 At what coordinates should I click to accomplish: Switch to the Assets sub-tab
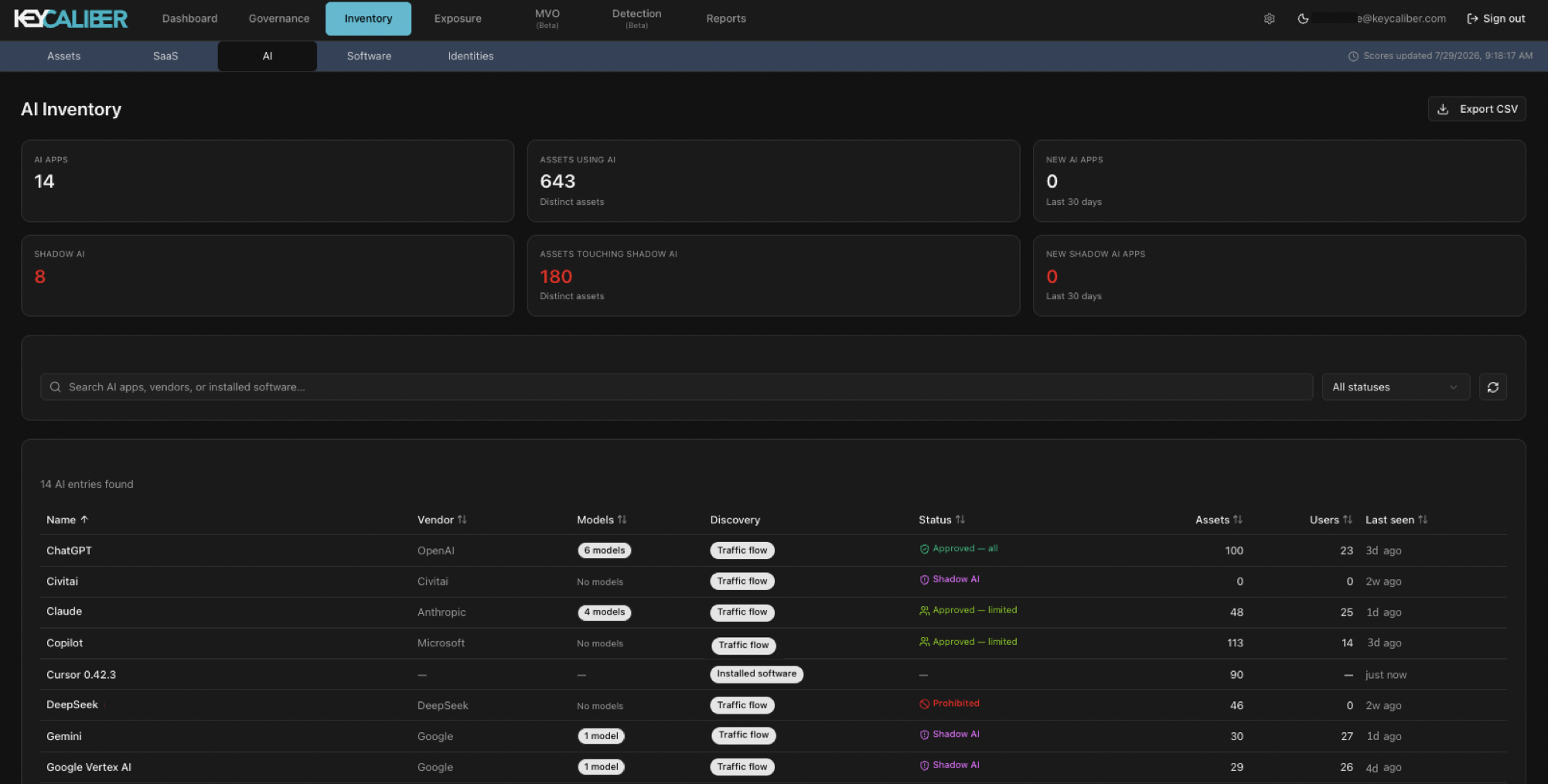[x=63, y=56]
